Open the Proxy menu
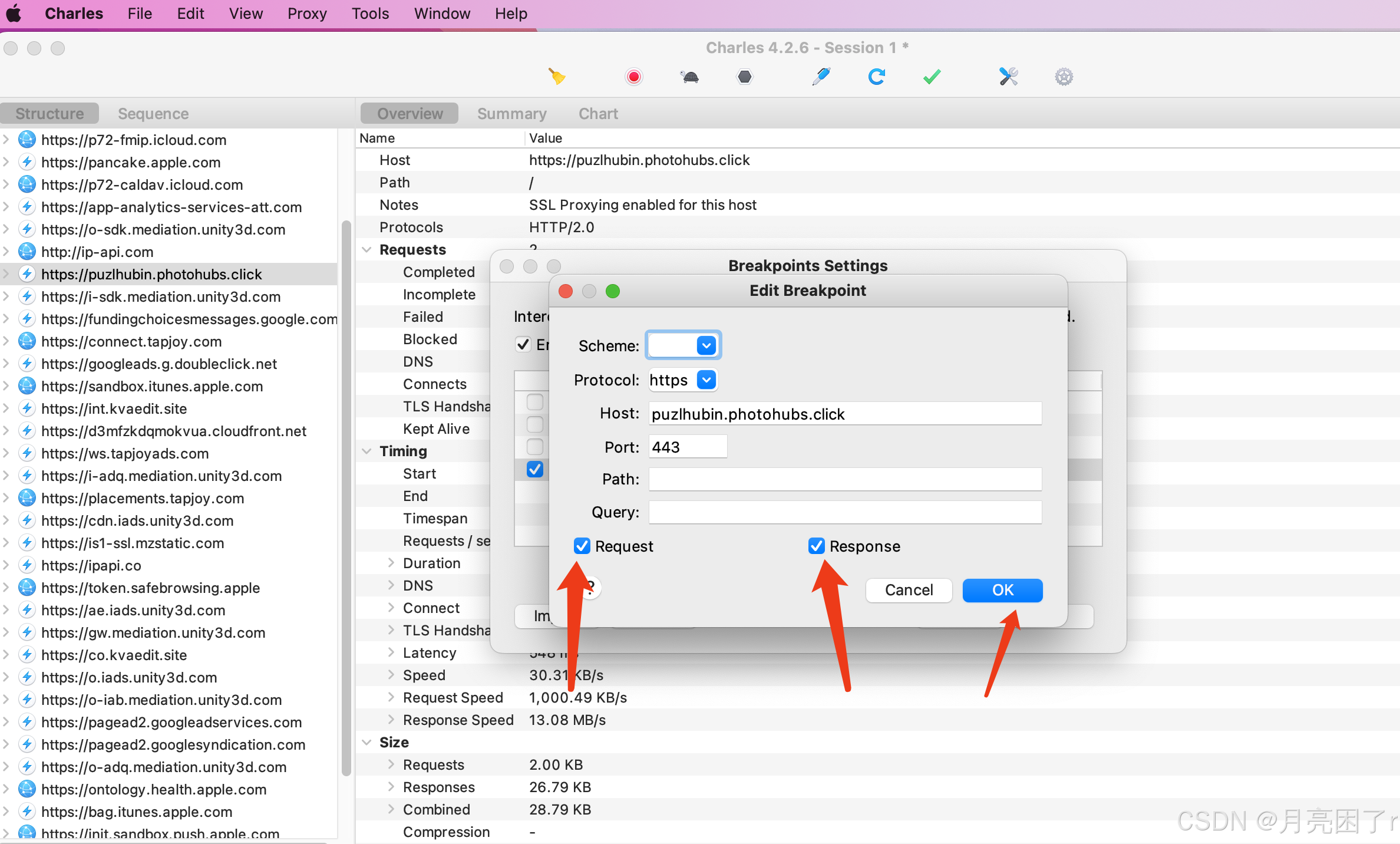 [307, 14]
